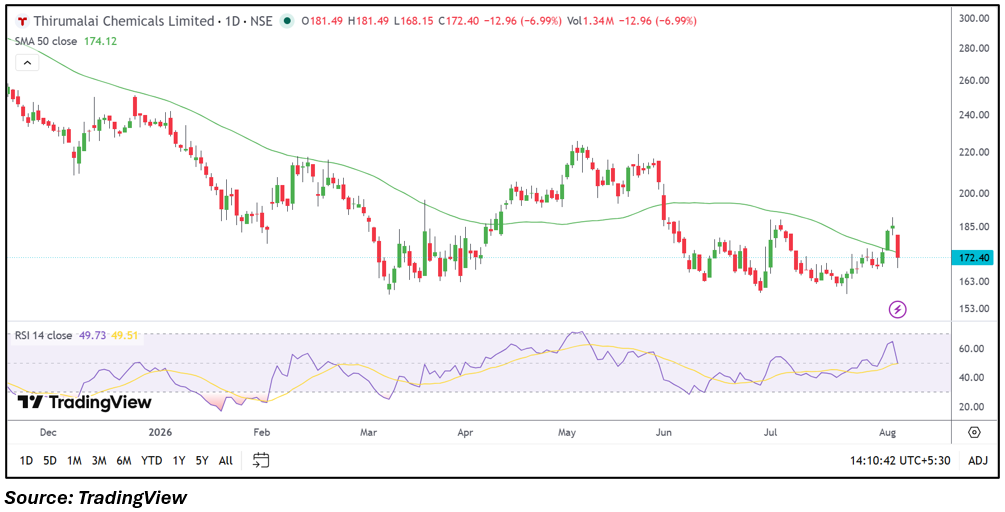
Task: Click the RSI axis label 60.00
Action: pyautogui.click(x=974, y=349)
